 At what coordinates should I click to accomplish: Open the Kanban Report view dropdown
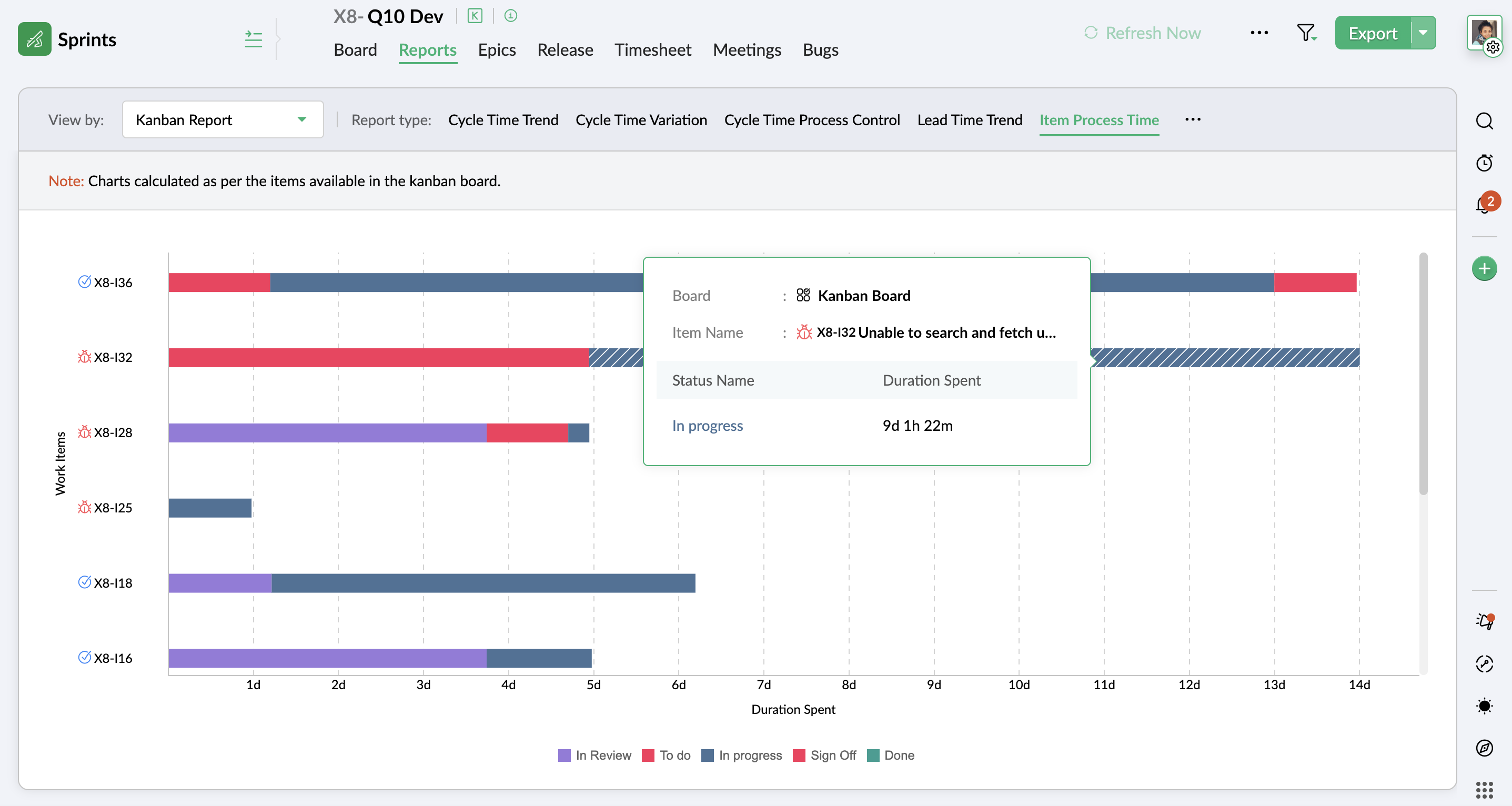(x=223, y=120)
